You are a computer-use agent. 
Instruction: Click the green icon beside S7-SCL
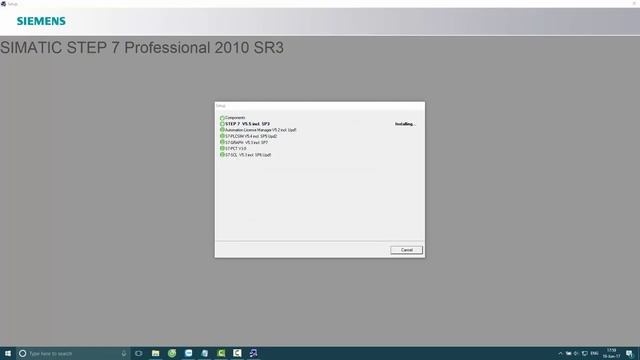point(222,155)
